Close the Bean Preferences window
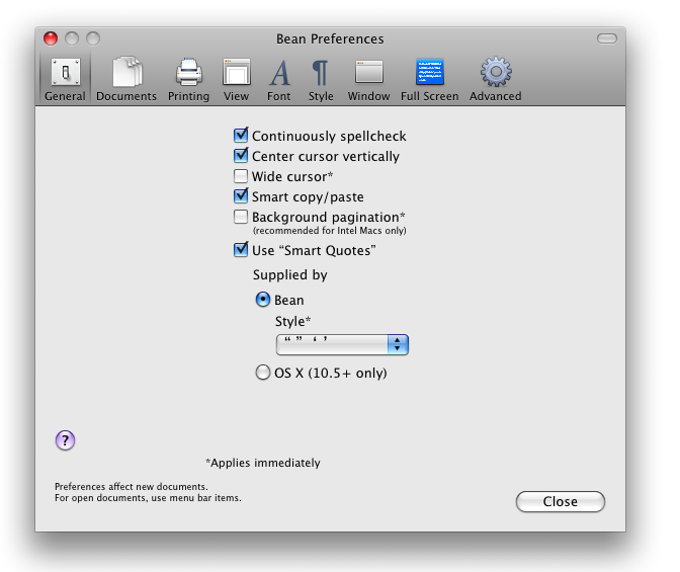The height and width of the screenshot is (572, 680). pos(51,39)
